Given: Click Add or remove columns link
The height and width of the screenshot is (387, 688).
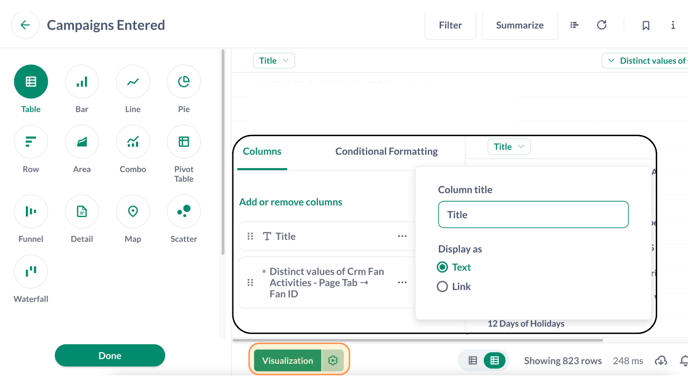Looking at the screenshot, I should tap(290, 202).
